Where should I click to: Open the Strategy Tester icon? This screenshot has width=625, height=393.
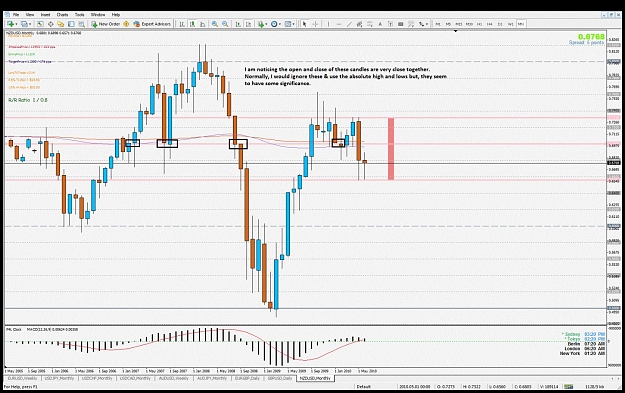[81, 24]
